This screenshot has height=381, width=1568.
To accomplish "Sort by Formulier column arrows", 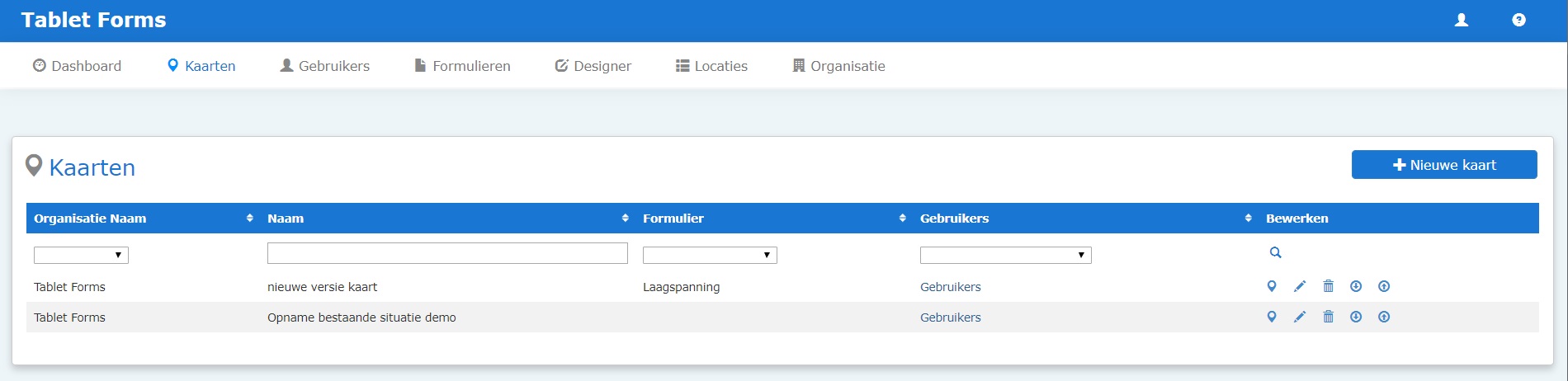I will [902, 218].
